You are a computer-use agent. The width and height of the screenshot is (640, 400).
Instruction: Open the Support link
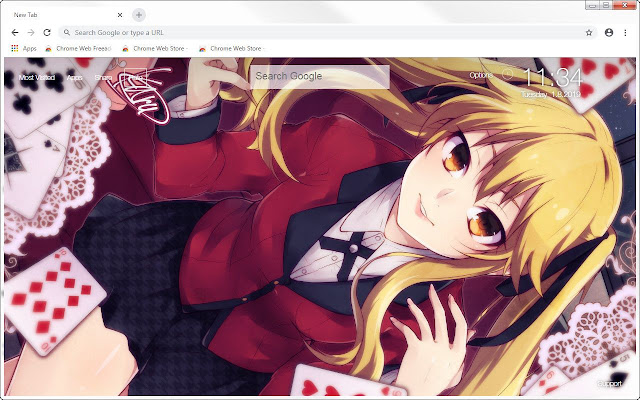[609, 384]
